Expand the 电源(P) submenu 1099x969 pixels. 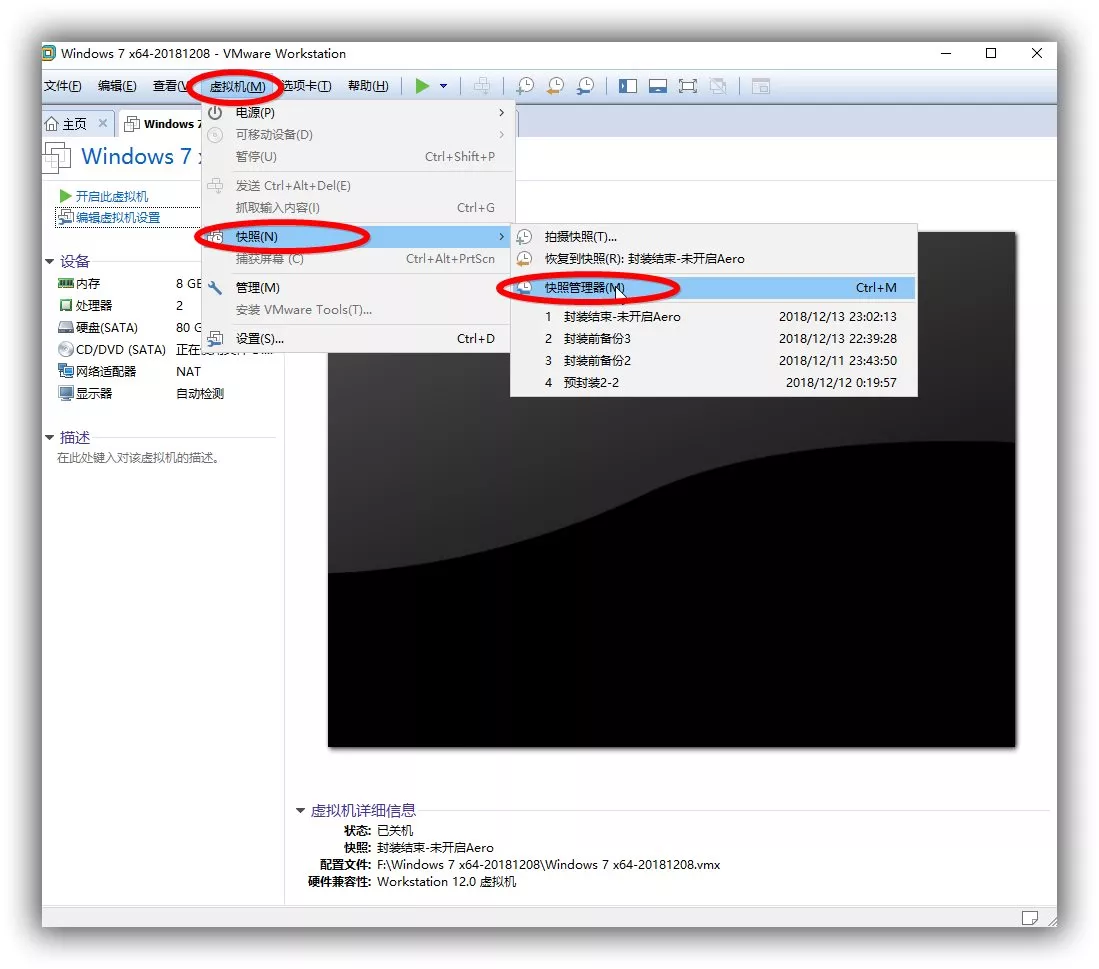coord(358,112)
